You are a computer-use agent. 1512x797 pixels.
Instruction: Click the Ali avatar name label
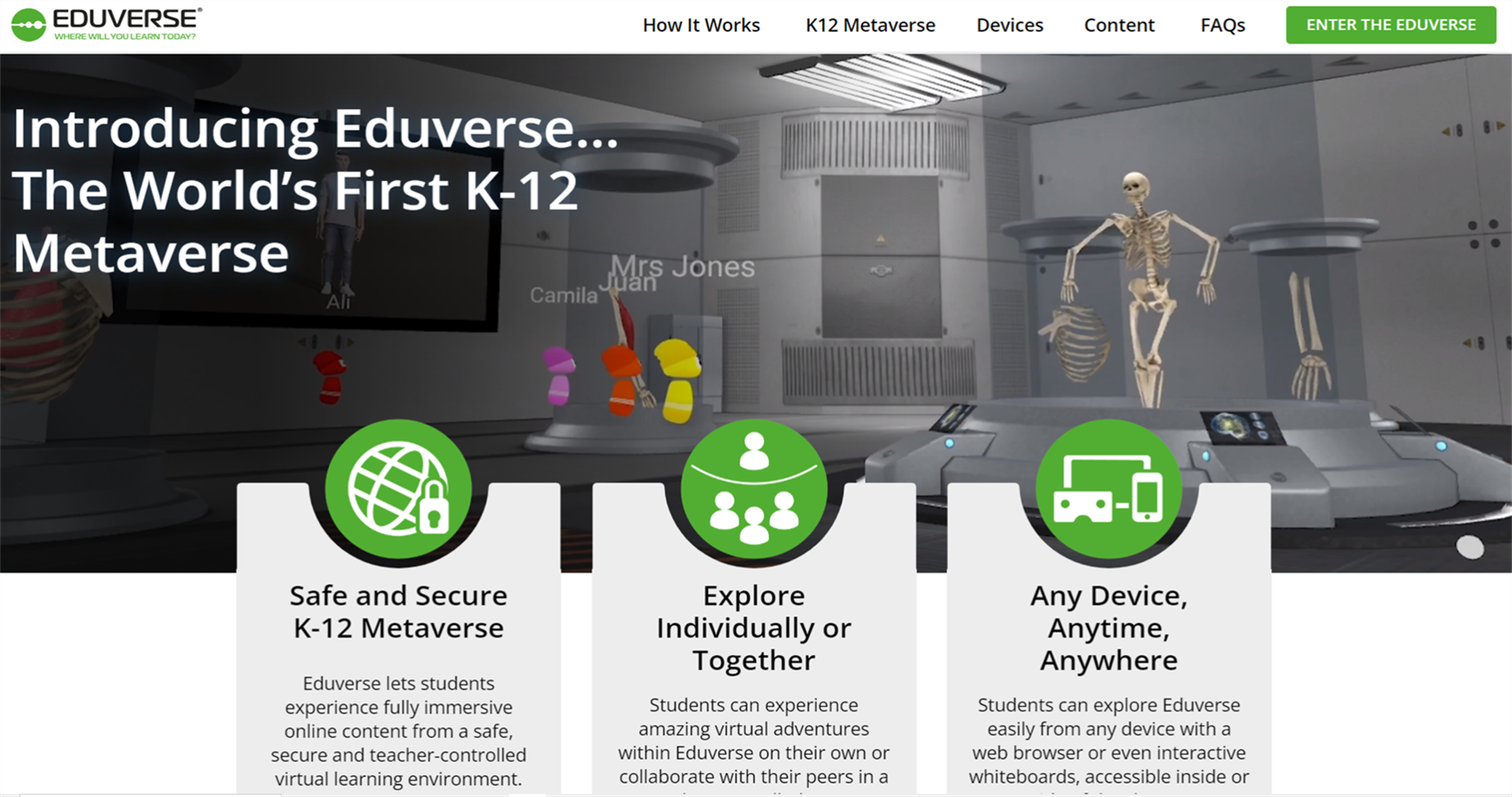(338, 302)
